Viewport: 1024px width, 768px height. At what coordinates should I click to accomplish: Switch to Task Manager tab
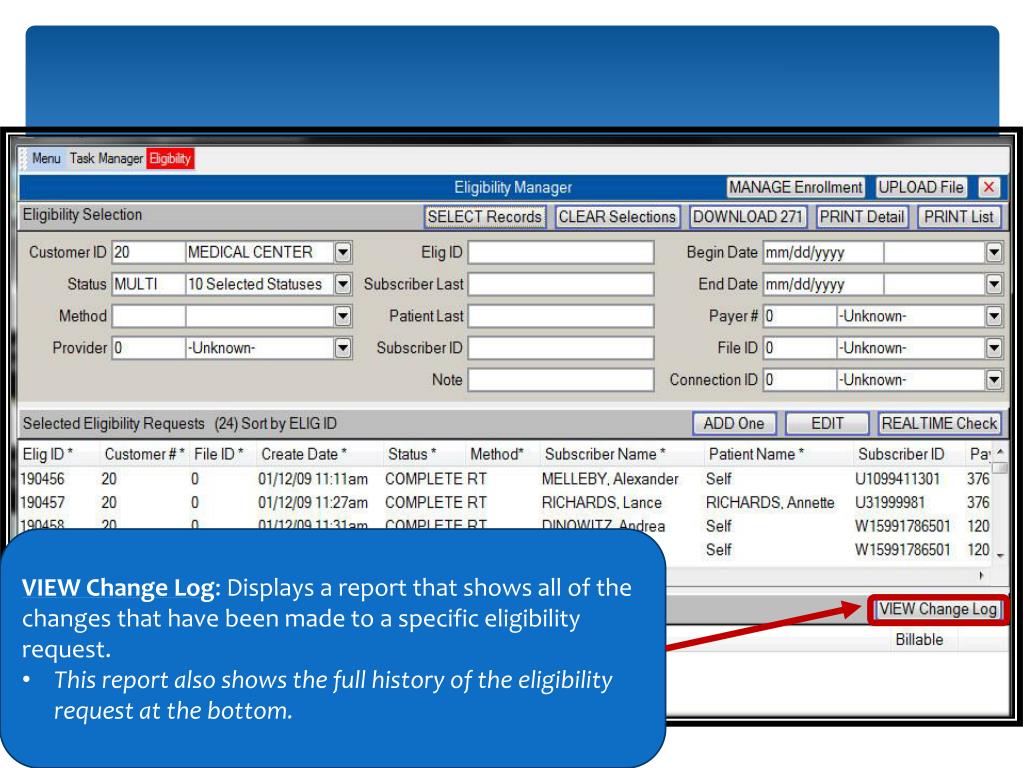[x=106, y=158]
